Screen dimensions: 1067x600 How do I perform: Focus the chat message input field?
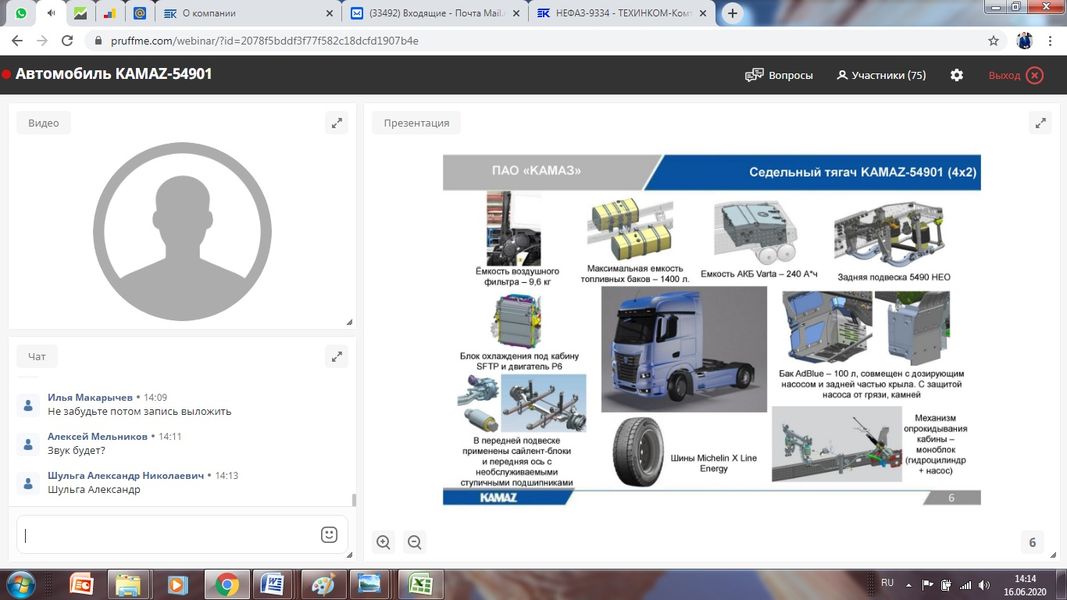[167, 535]
